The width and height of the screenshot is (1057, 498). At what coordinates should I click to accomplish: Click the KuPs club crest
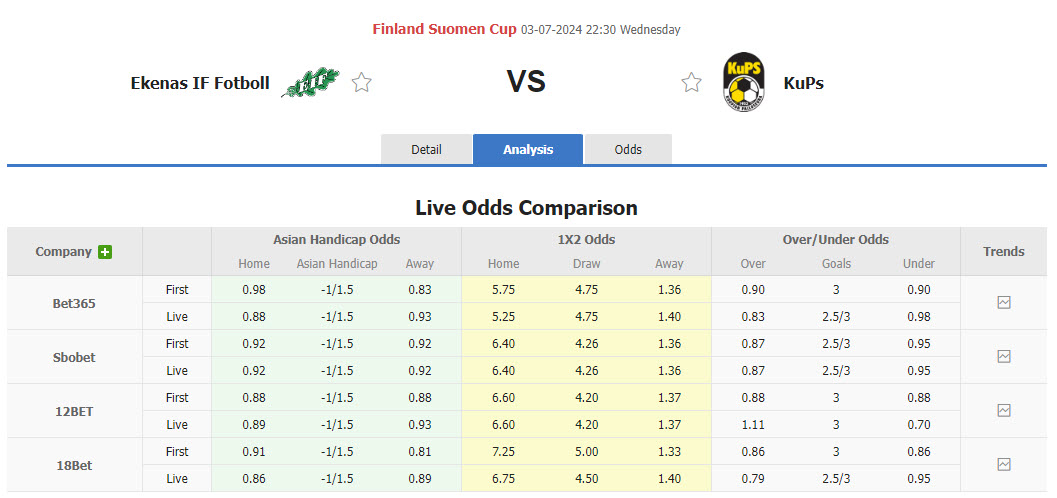coord(743,82)
